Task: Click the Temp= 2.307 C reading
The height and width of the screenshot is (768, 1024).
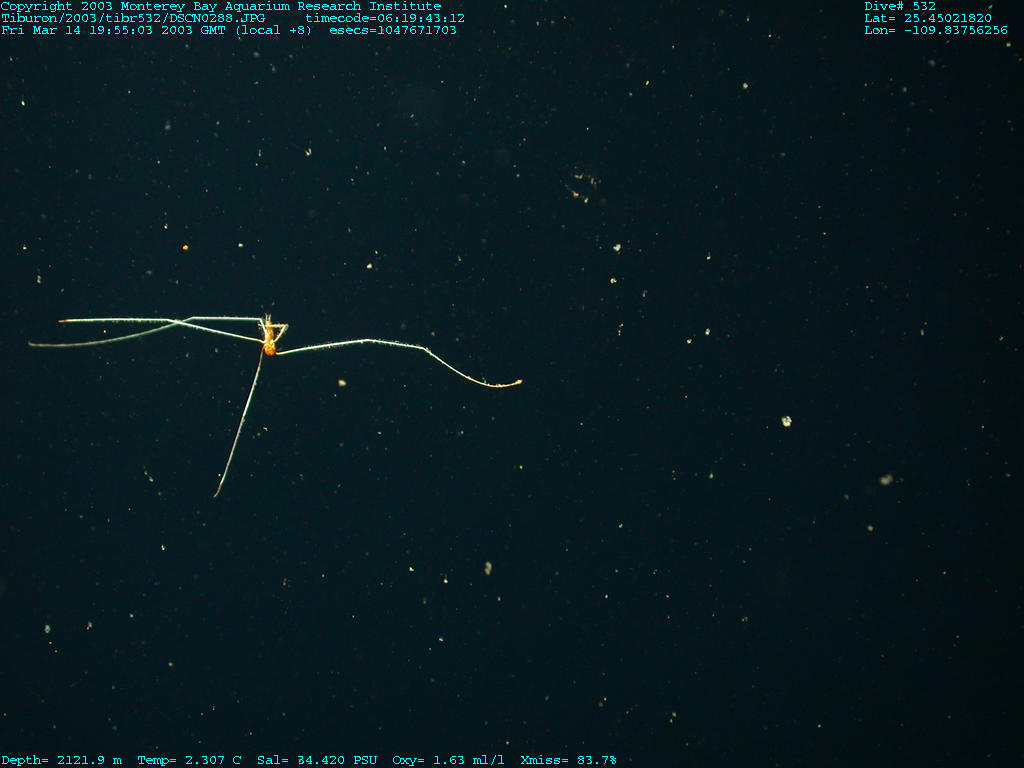Action: pyautogui.click(x=189, y=760)
